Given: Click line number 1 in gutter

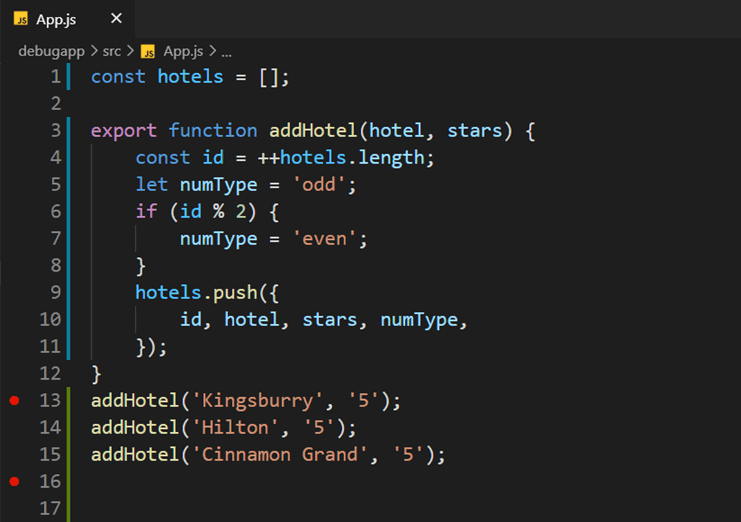Looking at the screenshot, I should pos(56,77).
